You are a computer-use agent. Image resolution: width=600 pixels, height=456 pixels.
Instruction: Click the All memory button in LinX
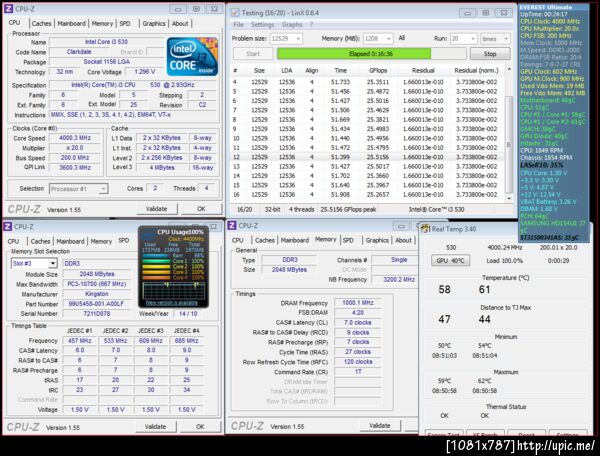[401, 38]
